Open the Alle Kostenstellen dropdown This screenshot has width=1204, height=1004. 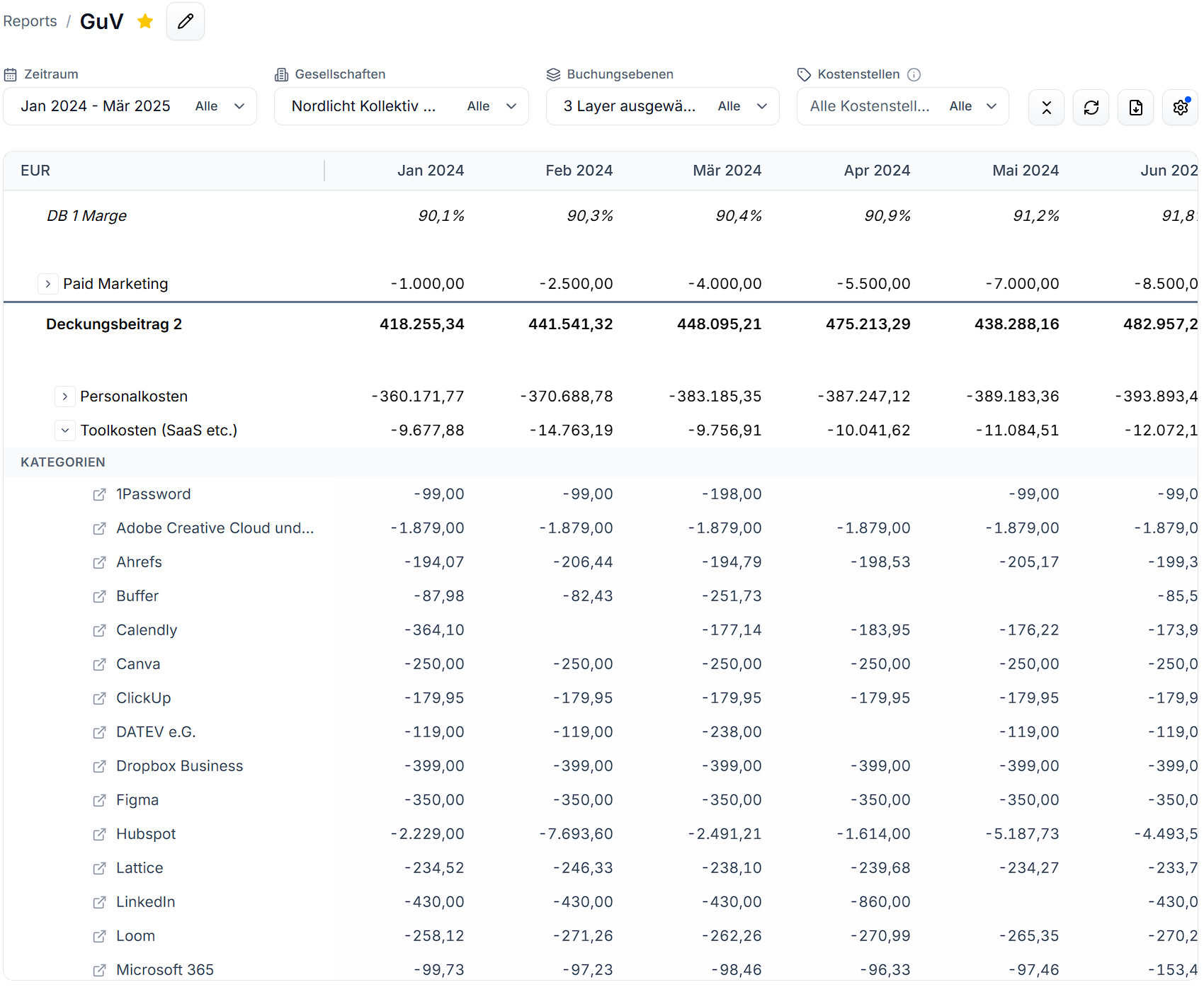pyautogui.click(x=903, y=106)
